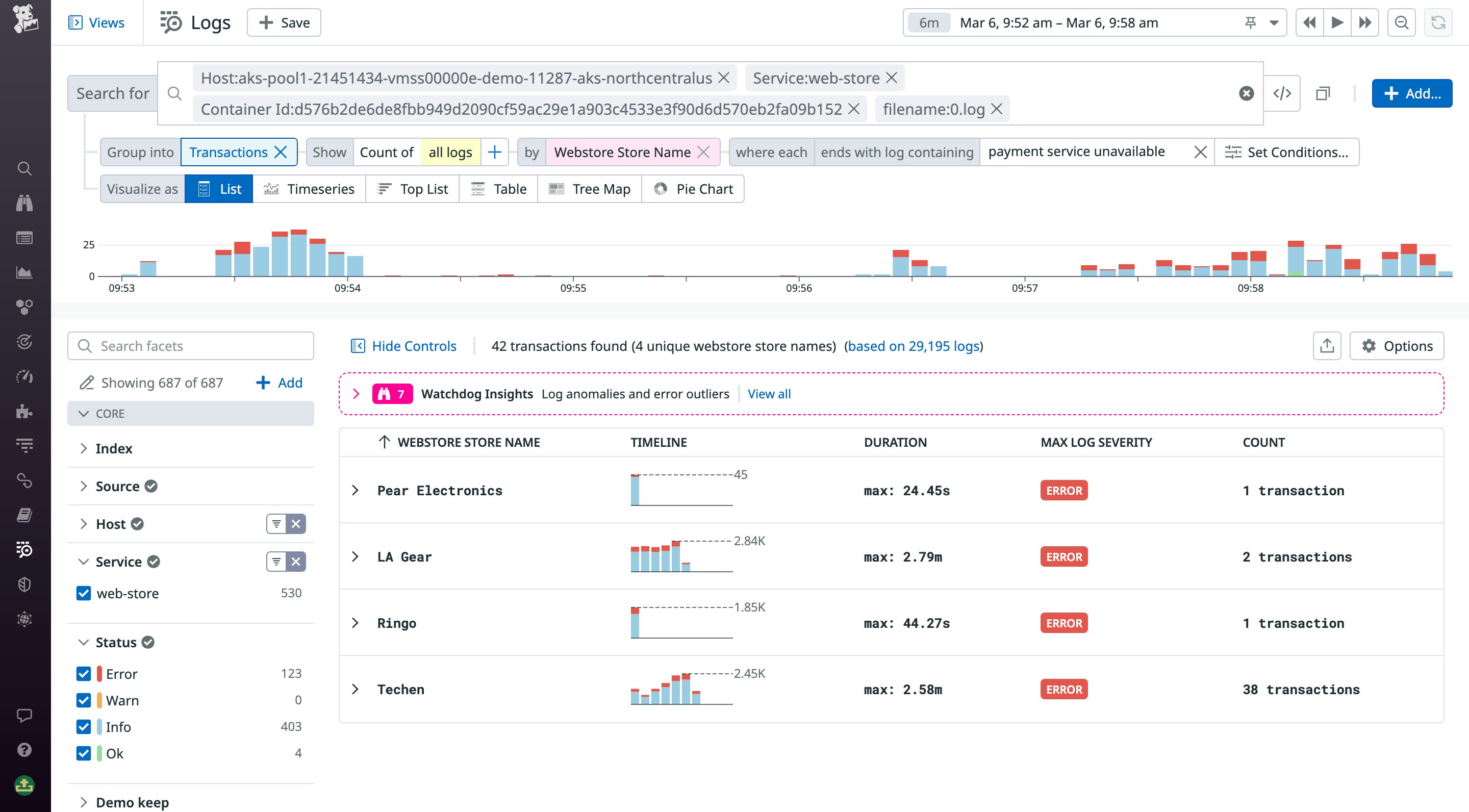
Task: Uncheck the web-store service filter
Action: (x=84, y=593)
